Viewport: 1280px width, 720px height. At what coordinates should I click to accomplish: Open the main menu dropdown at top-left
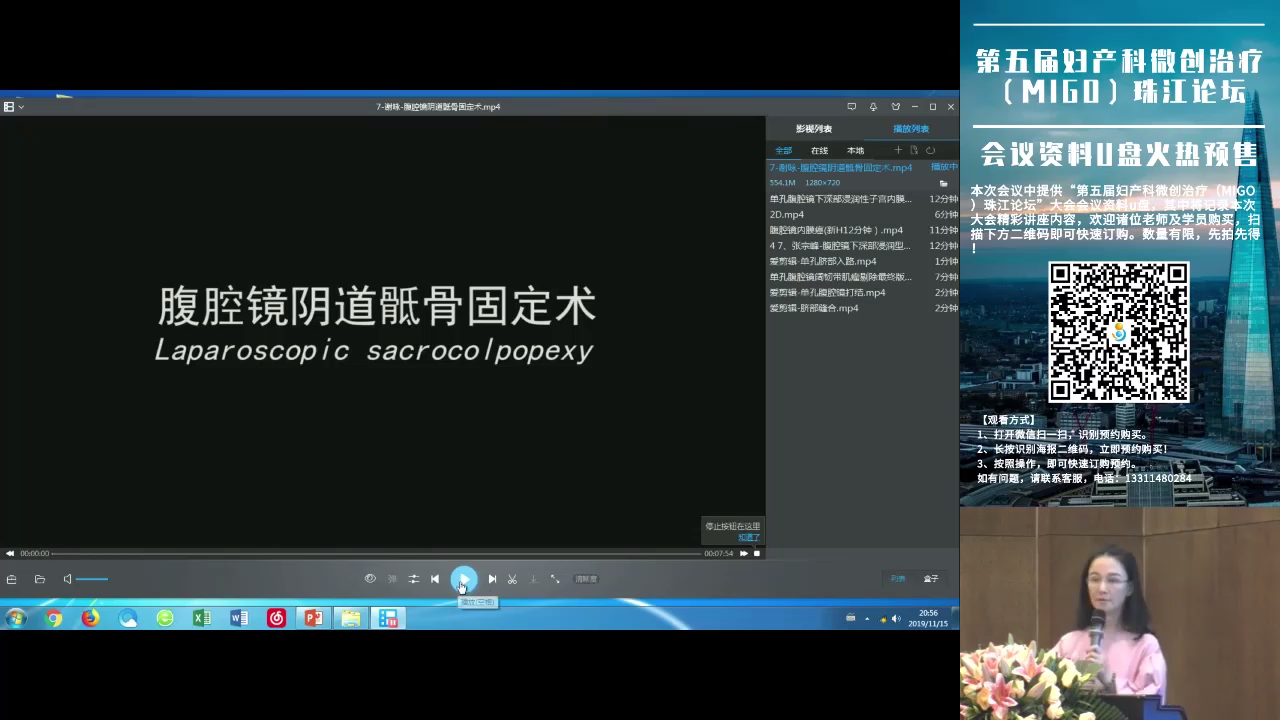click(13, 107)
